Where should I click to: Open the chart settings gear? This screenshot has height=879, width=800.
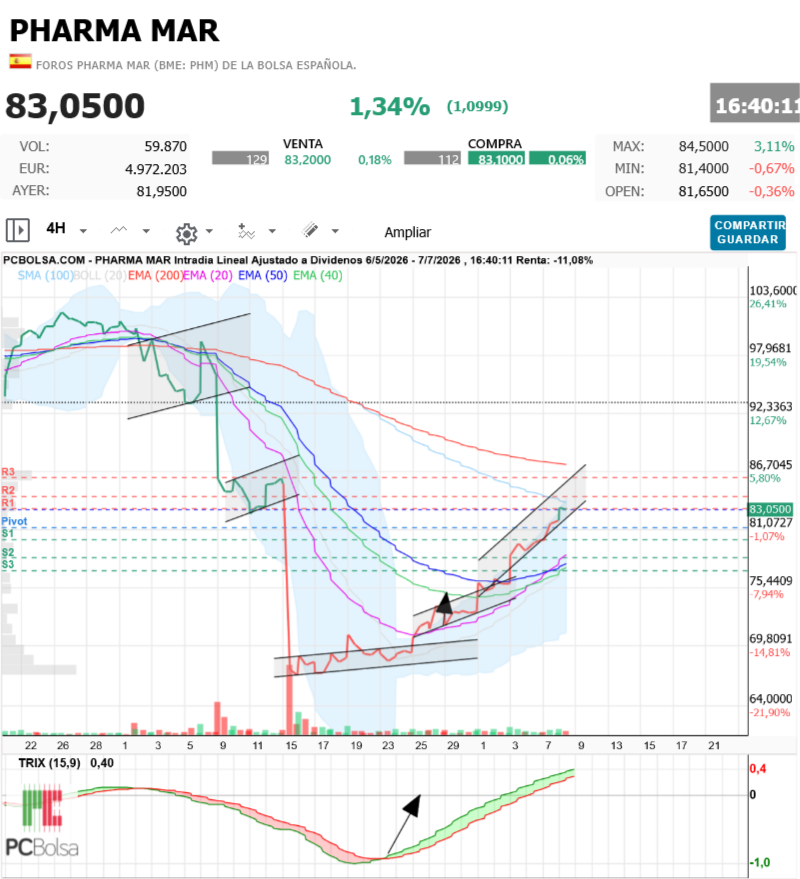pos(187,233)
